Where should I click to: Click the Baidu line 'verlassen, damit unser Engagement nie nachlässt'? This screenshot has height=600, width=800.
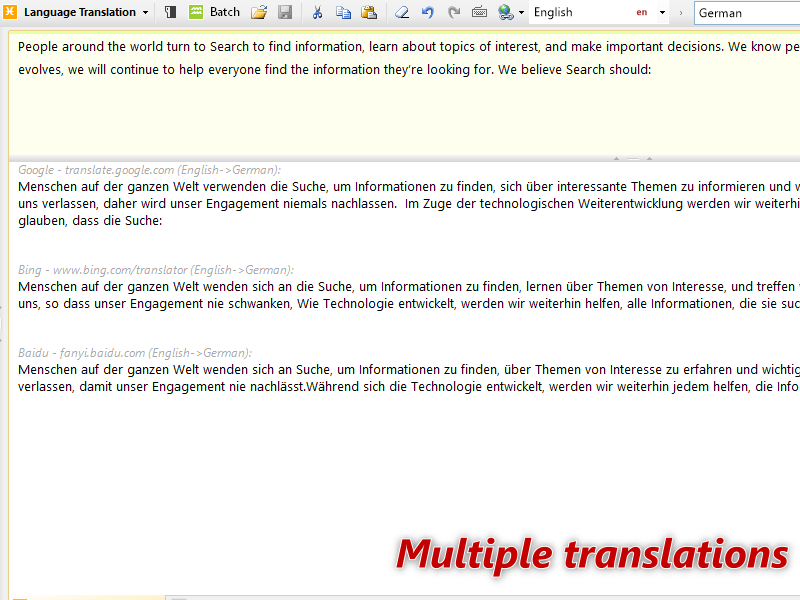coord(409,387)
